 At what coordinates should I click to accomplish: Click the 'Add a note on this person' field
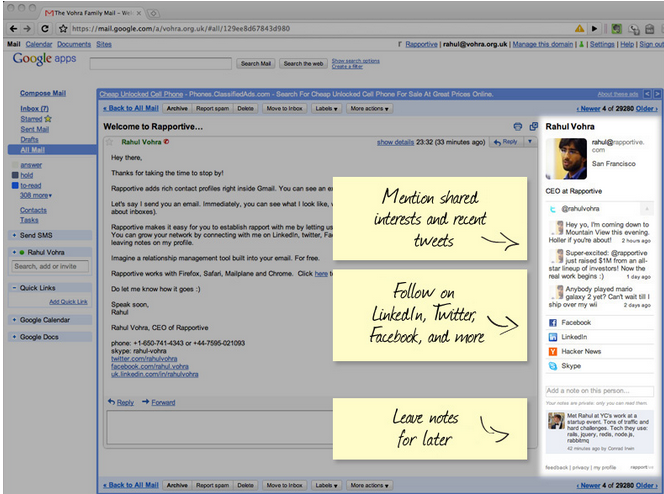(x=600, y=390)
